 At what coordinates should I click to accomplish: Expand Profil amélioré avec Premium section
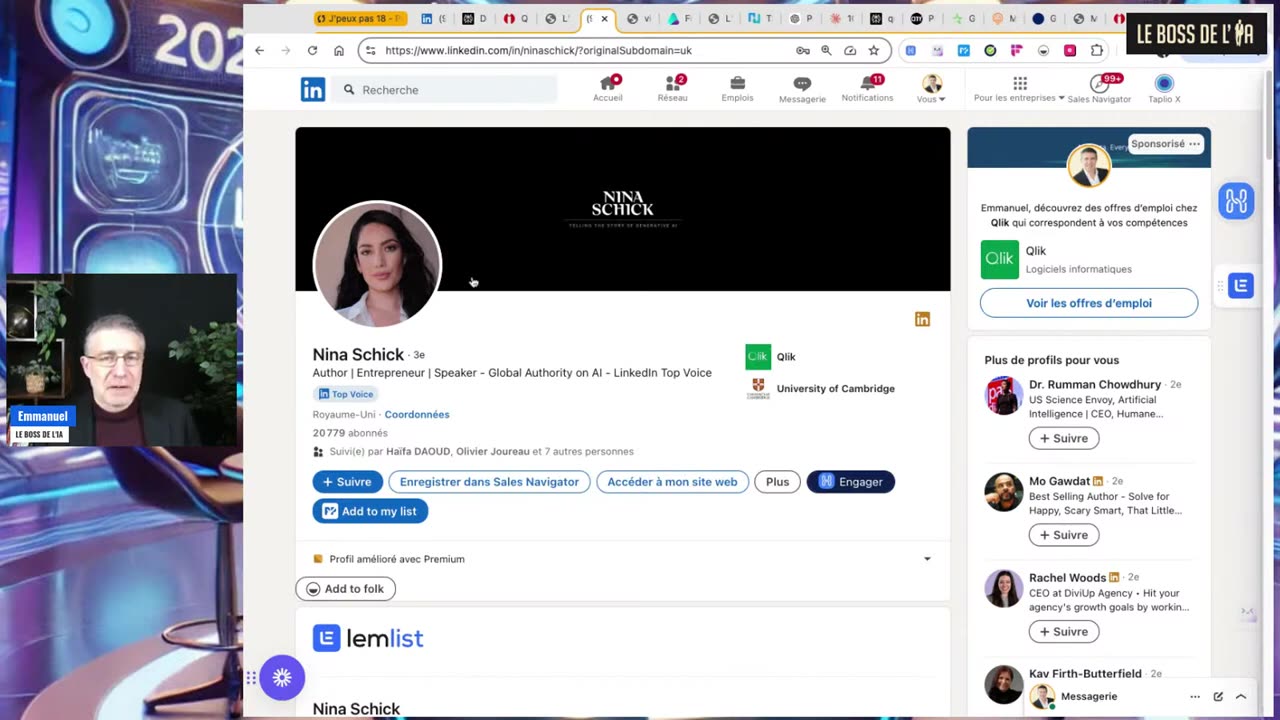(927, 559)
